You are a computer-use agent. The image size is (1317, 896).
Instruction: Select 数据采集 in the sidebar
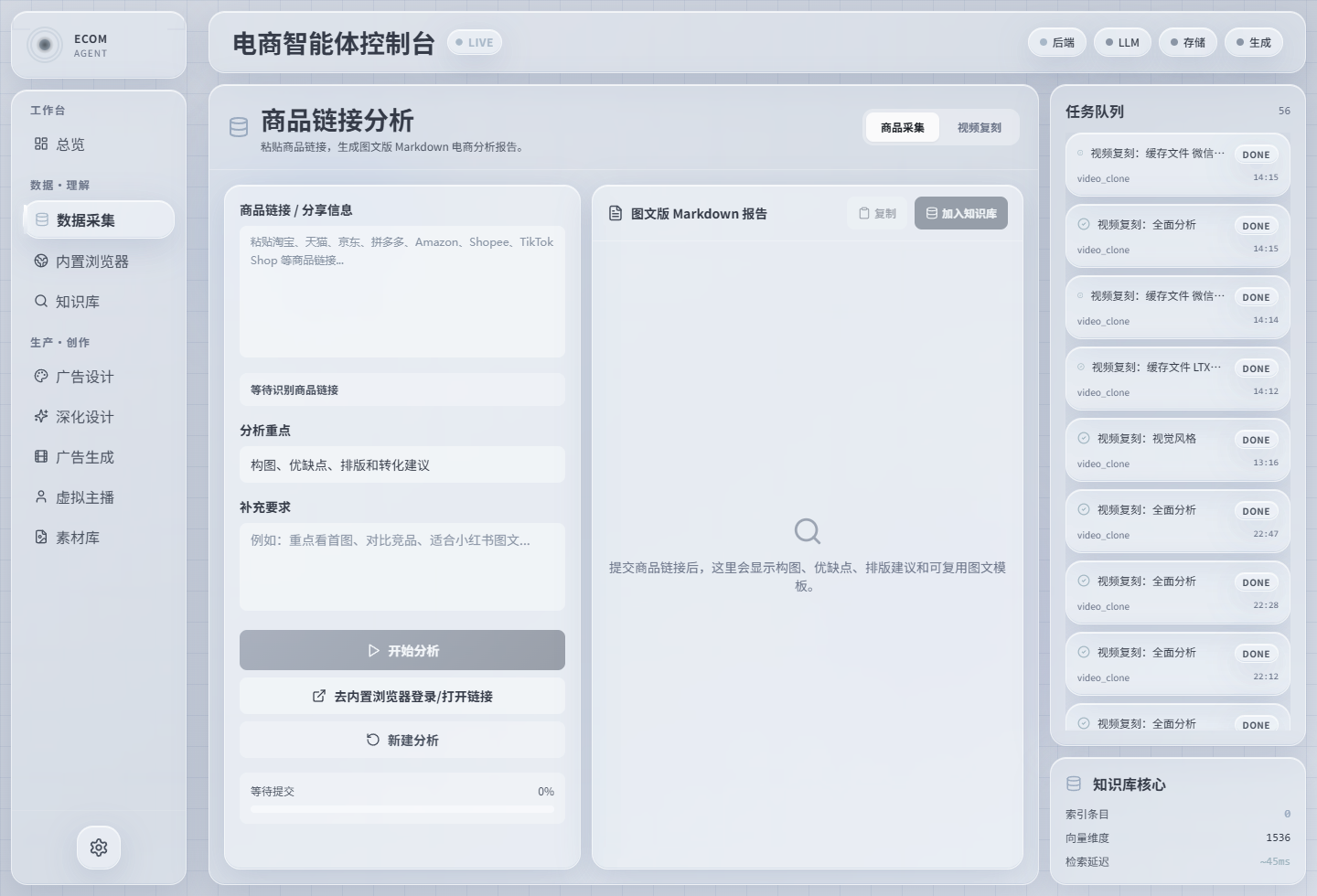pos(99,219)
